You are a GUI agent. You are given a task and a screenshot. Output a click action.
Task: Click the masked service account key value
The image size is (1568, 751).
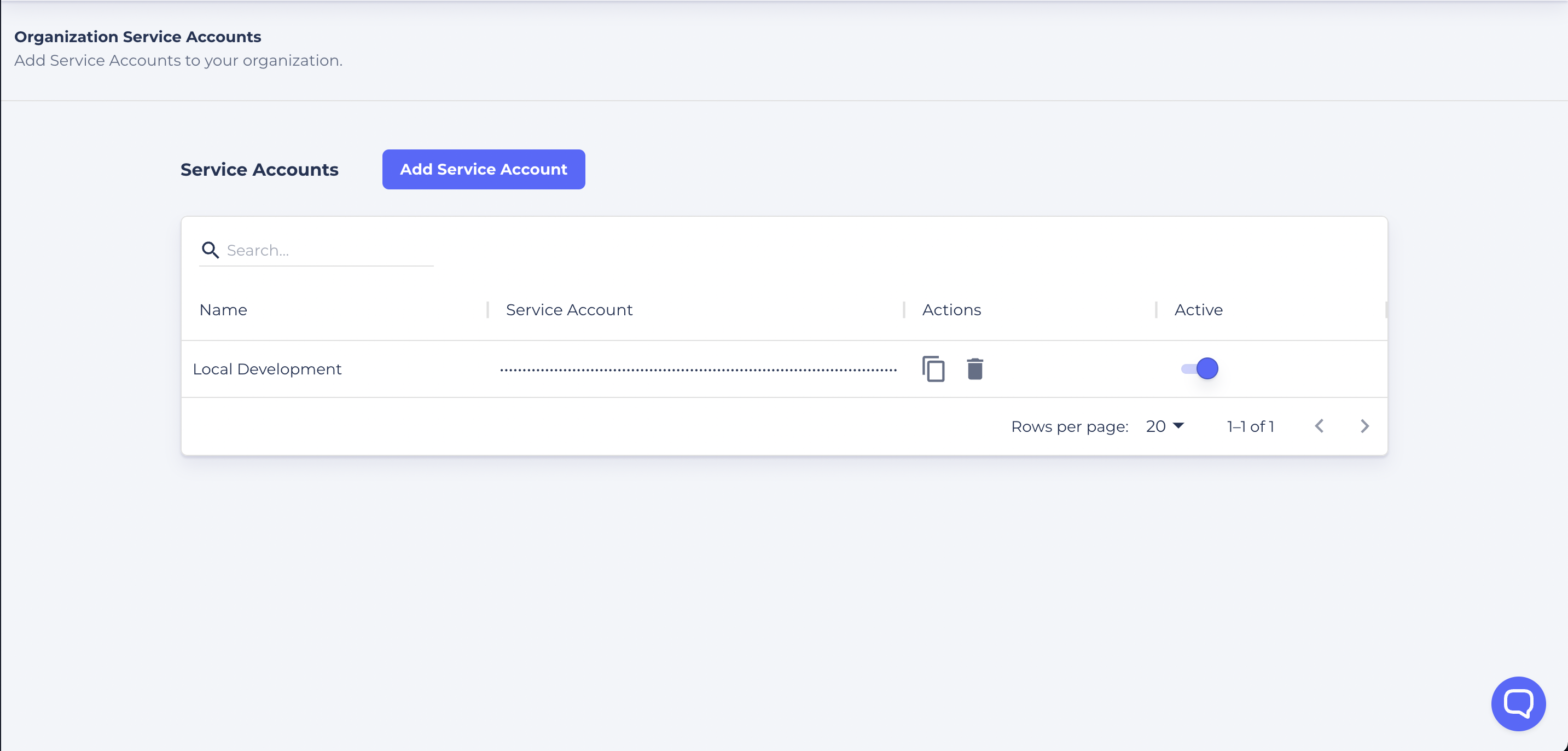point(698,369)
